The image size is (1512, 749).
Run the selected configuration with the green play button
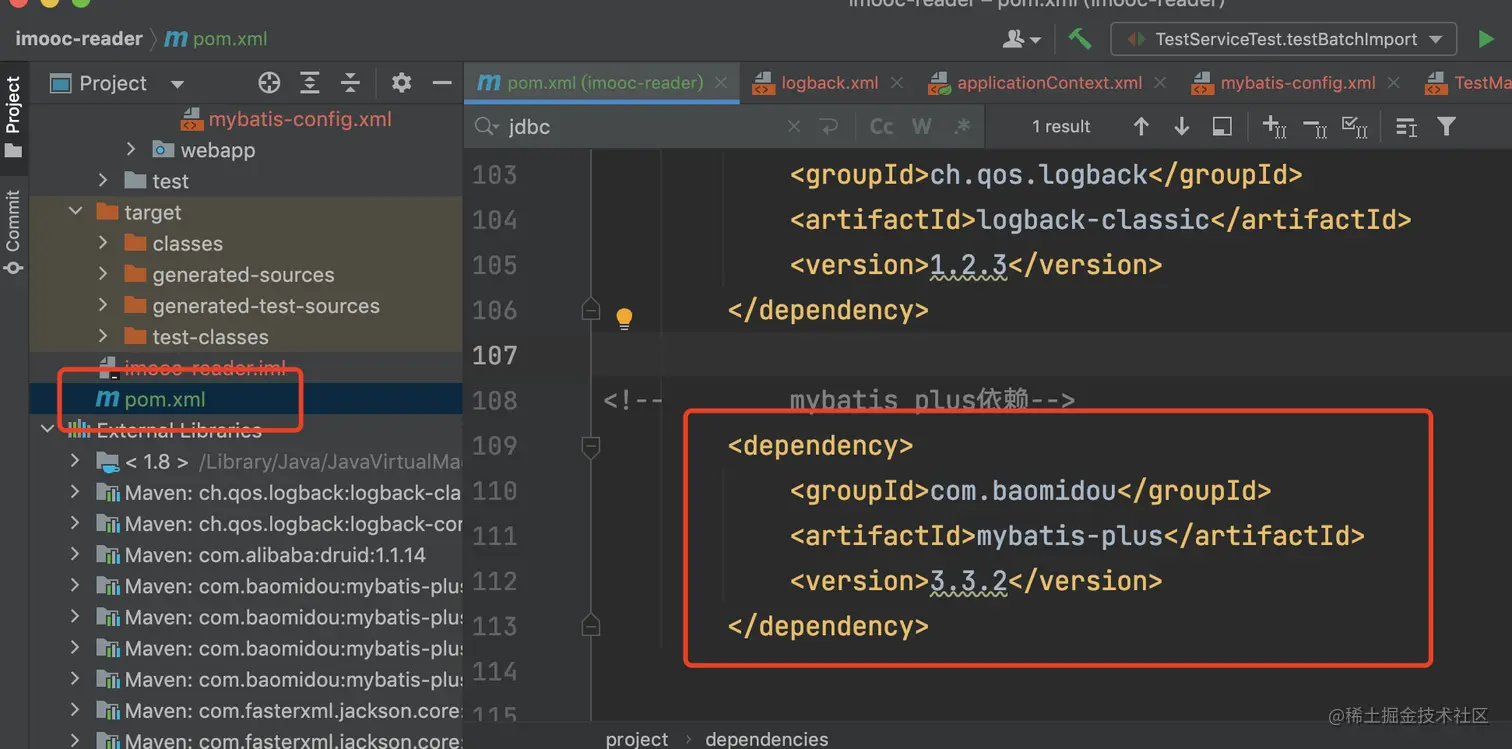1486,39
